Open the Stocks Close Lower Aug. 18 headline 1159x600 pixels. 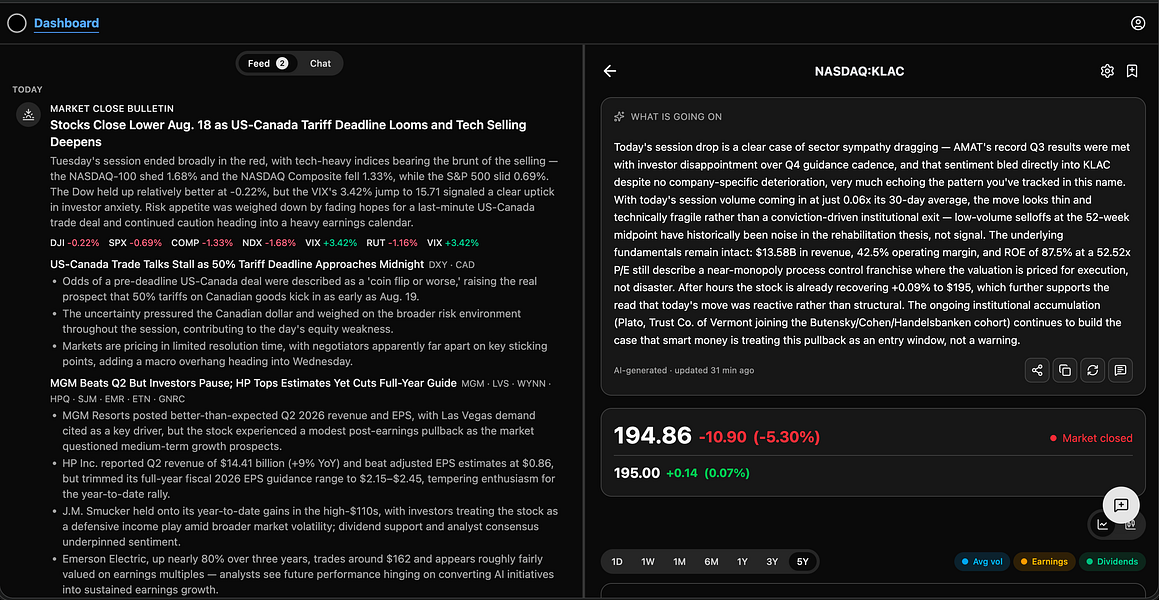[x=288, y=133]
